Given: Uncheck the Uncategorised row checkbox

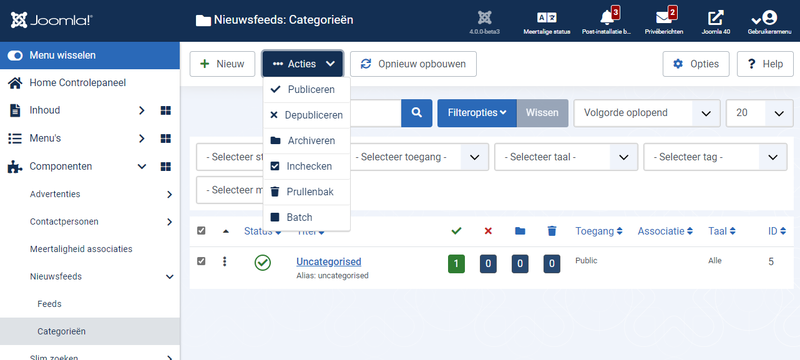Looking at the screenshot, I should [201, 261].
